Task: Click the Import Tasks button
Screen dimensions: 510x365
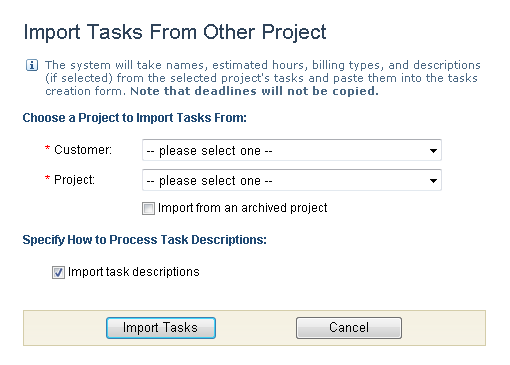Action: [161, 328]
